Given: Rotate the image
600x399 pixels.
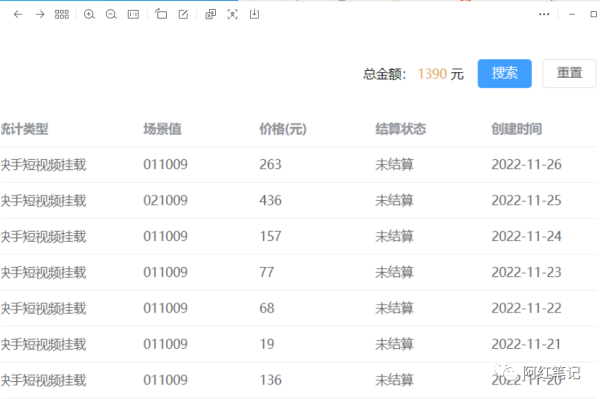Looking at the screenshot, I should (161, 15).
